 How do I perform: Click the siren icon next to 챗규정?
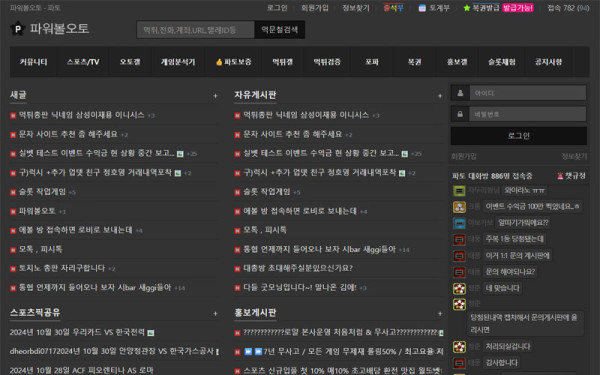coord(560,176)
